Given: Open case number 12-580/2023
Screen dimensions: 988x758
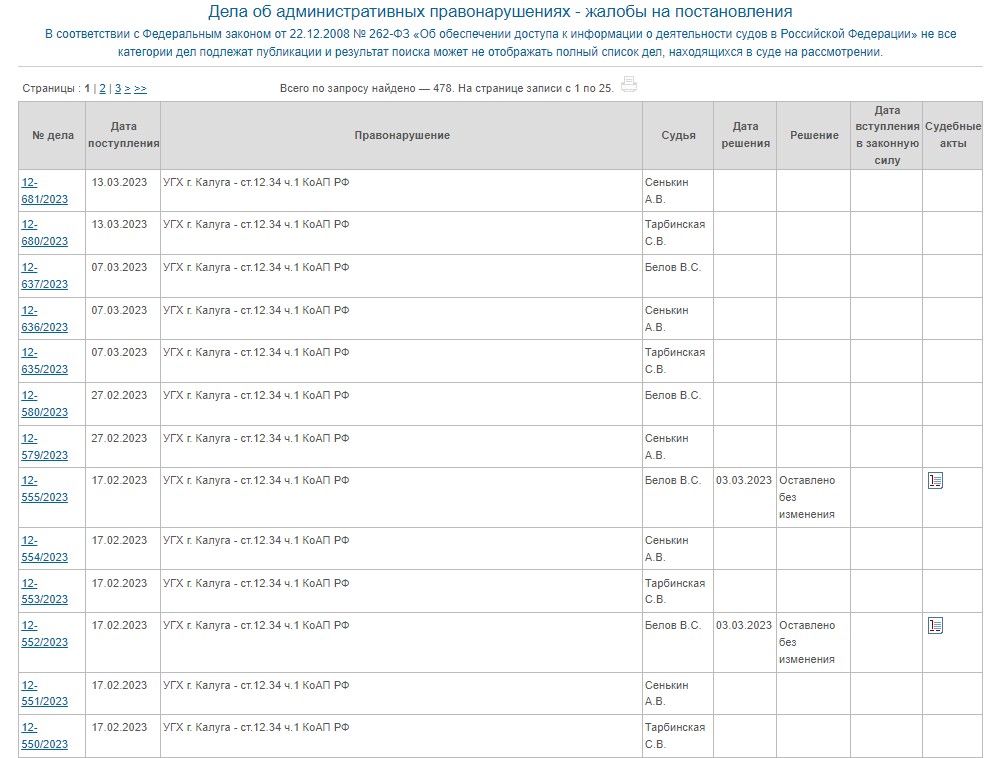Looking at the screenshot, I should click(44, 404).
